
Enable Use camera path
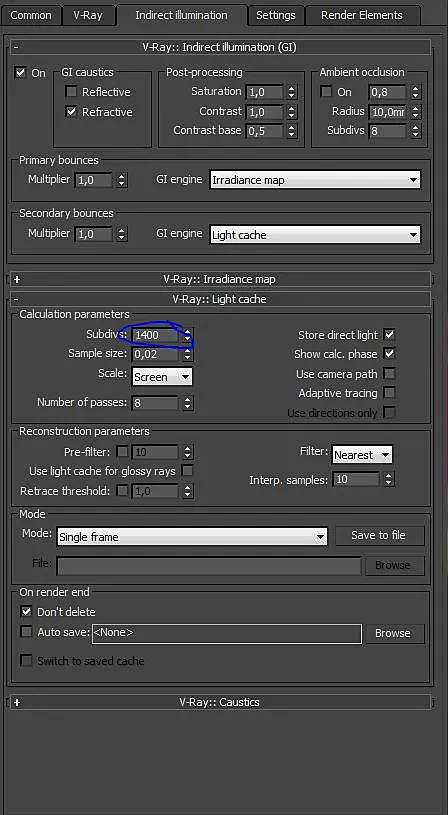tap(389, 373)
